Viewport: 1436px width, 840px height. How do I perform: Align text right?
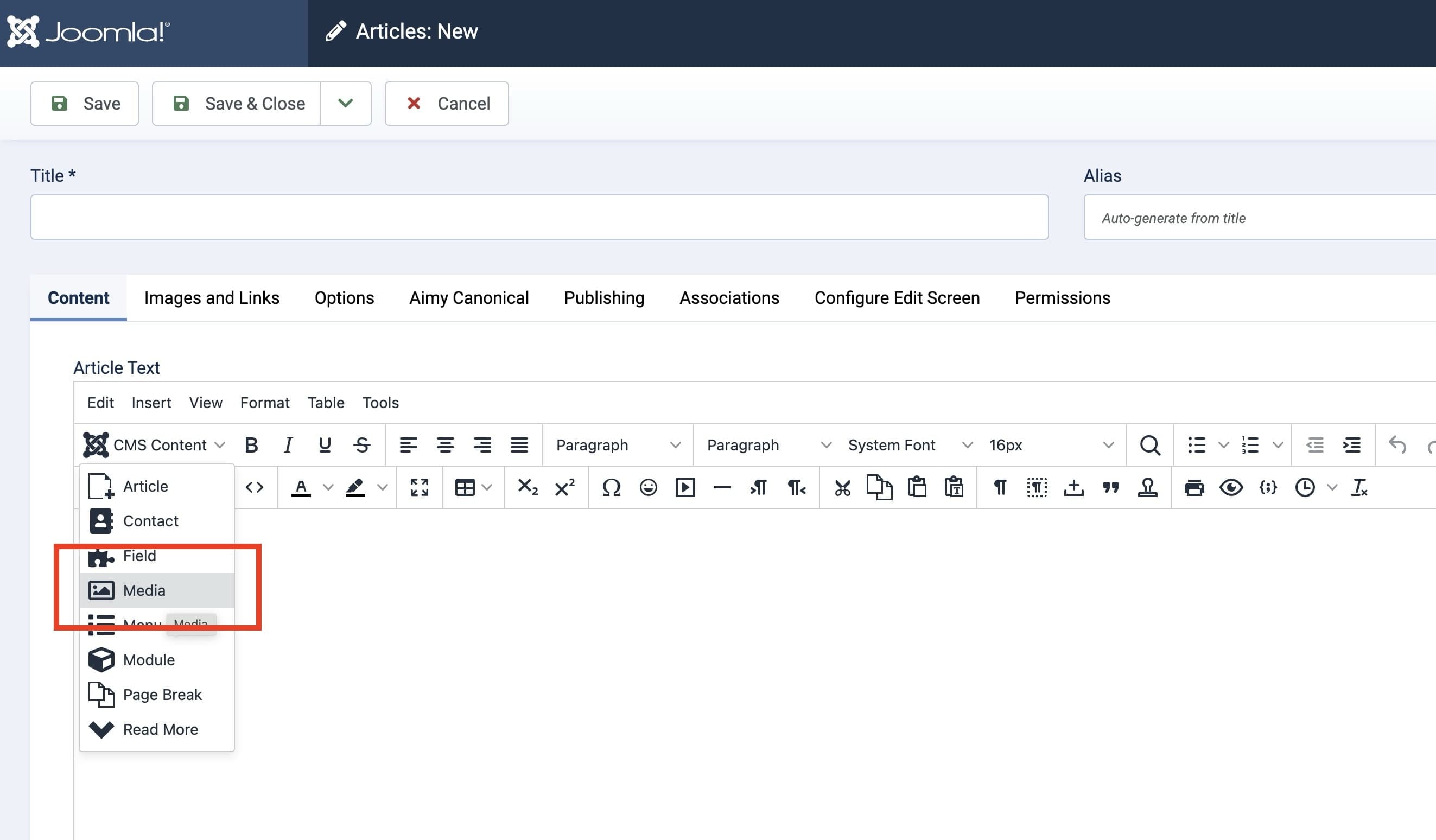click(x=482, y=445)
